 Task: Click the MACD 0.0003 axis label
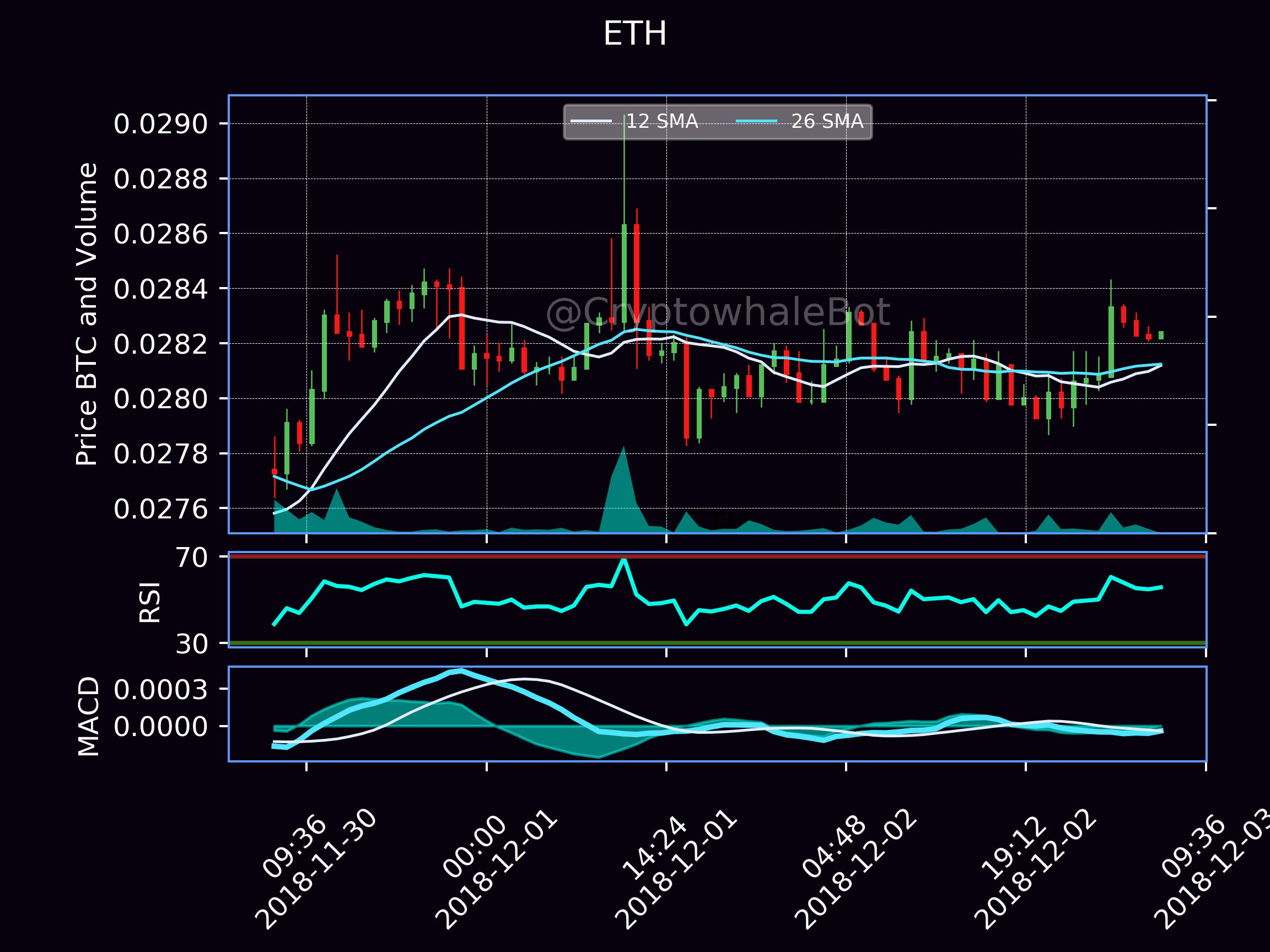160,689
